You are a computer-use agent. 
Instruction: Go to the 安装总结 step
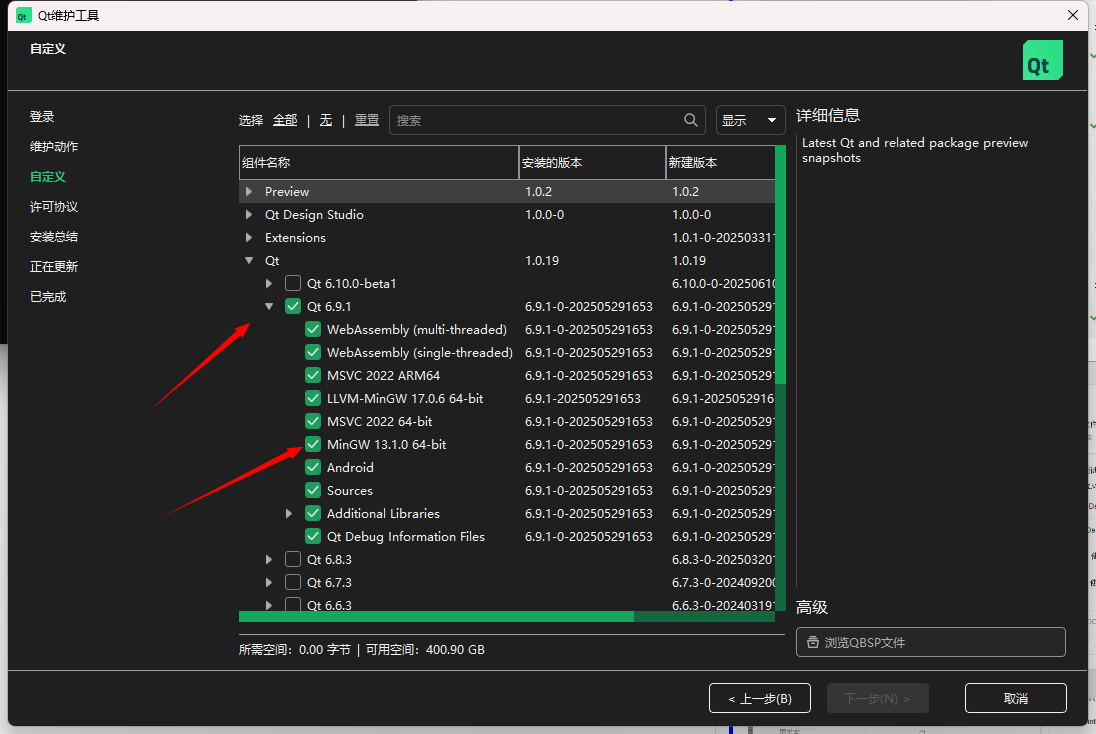coord(54,237)
